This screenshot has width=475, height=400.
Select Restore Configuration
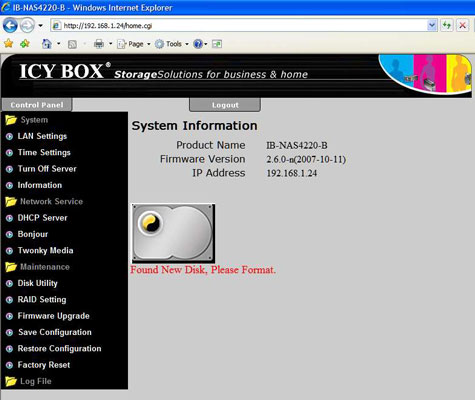coord(59,348)
